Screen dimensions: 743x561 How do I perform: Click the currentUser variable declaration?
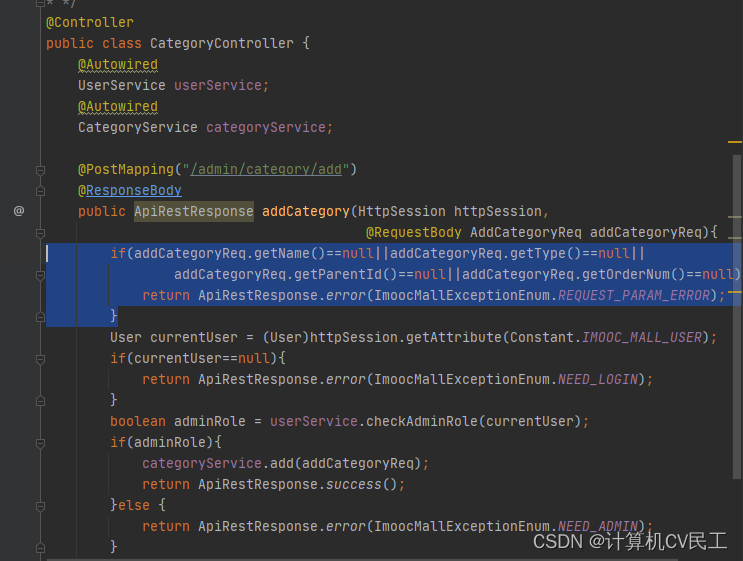[x=194, y=337]
